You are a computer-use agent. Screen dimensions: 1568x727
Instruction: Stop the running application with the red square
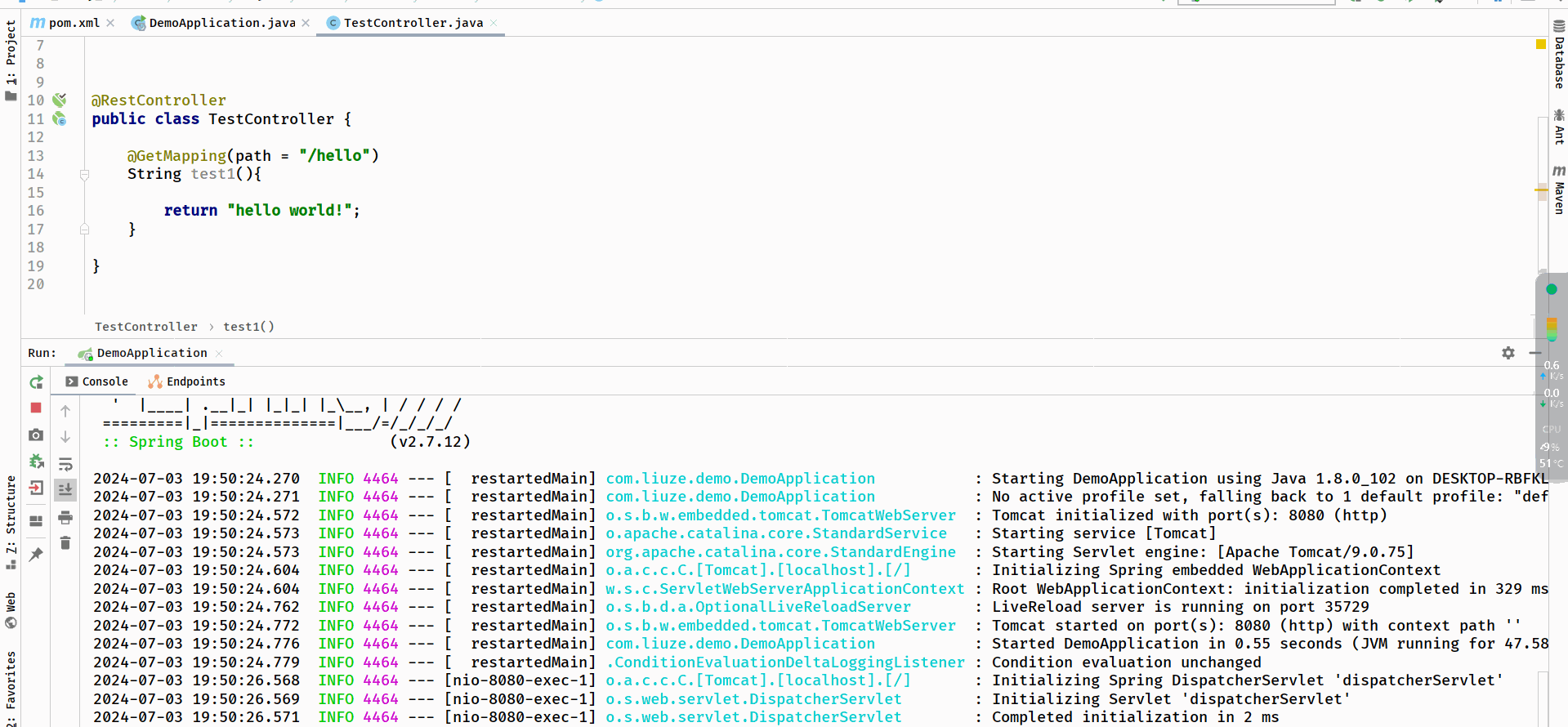click(36, 408)
